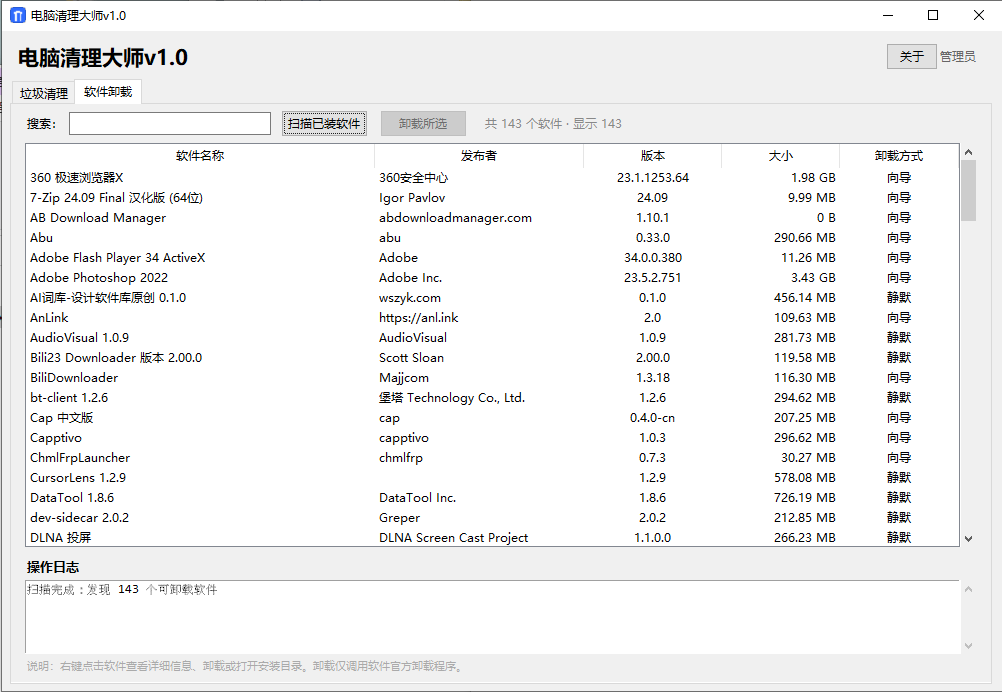The image size is (1002, 692).
Task: Sort by the 发布者 column header
Action: point(479,156)
